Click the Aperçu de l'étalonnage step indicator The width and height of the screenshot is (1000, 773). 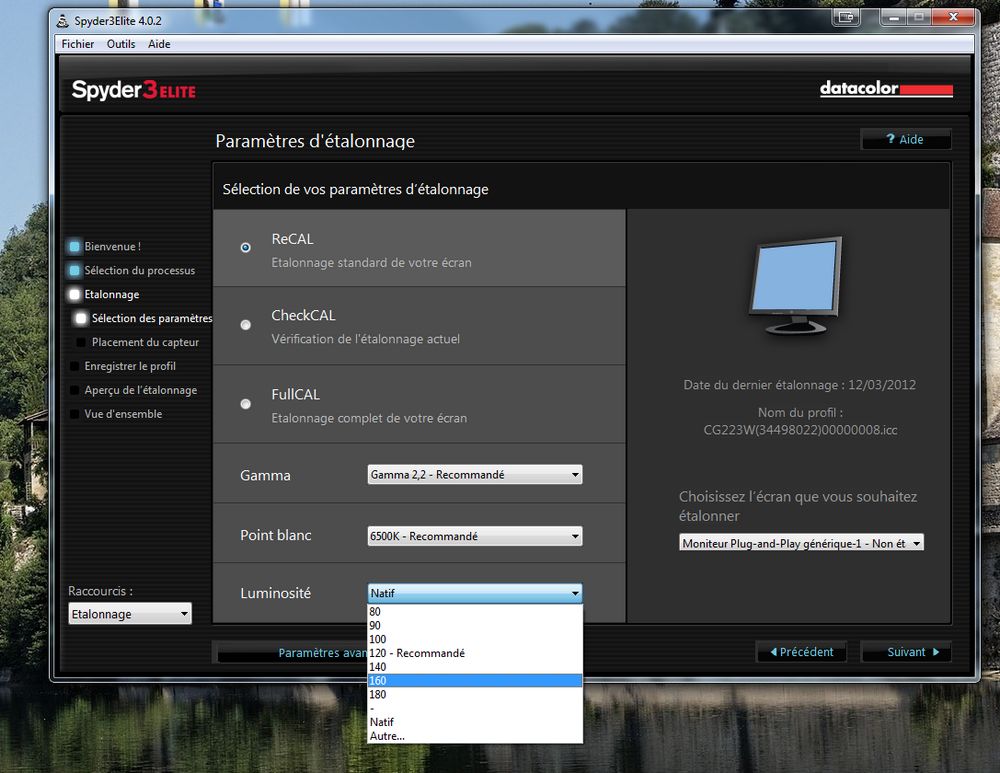(x=75, y=390)
